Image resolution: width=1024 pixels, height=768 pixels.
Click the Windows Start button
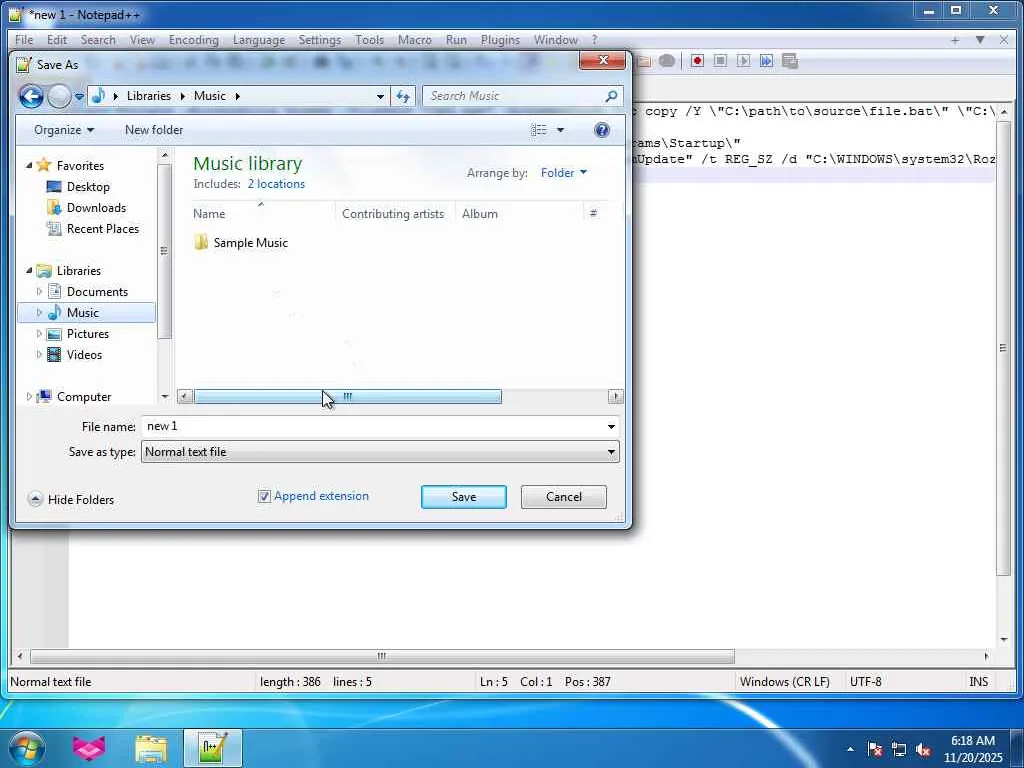(26, 748)
